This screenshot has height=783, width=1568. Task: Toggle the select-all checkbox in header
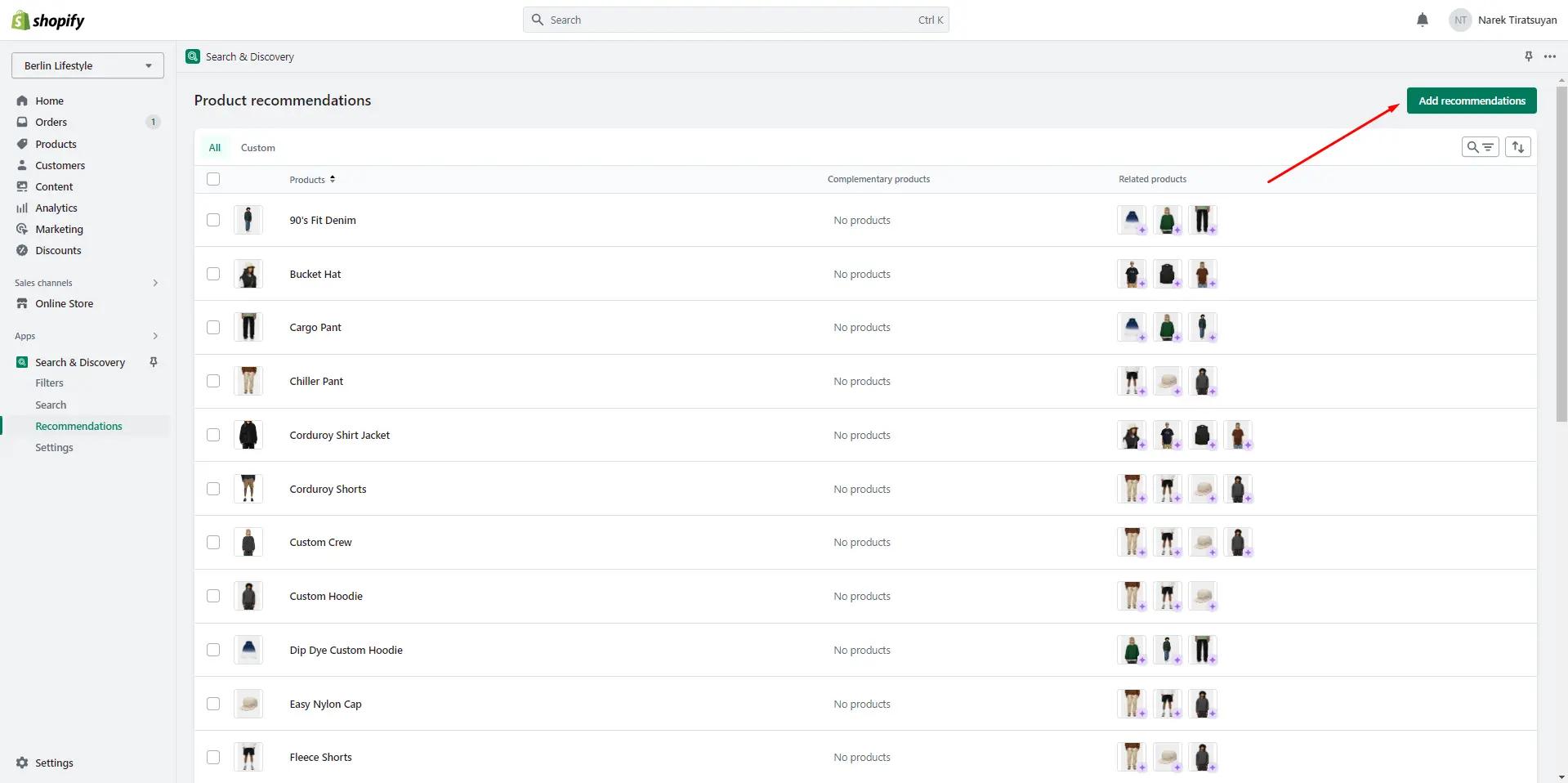[x=213, y=179]
